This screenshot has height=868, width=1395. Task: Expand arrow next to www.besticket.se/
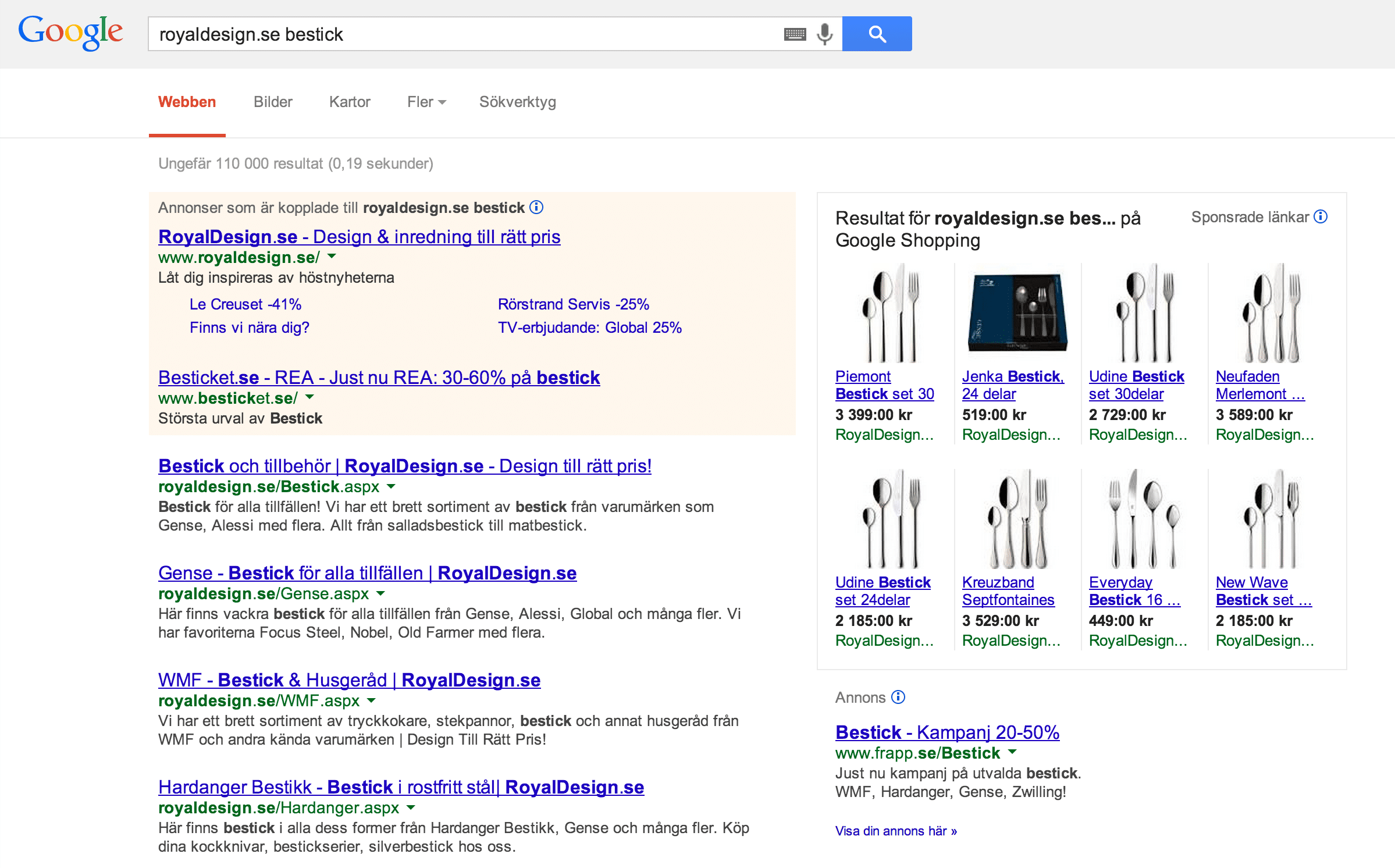(x=309, y=397)
